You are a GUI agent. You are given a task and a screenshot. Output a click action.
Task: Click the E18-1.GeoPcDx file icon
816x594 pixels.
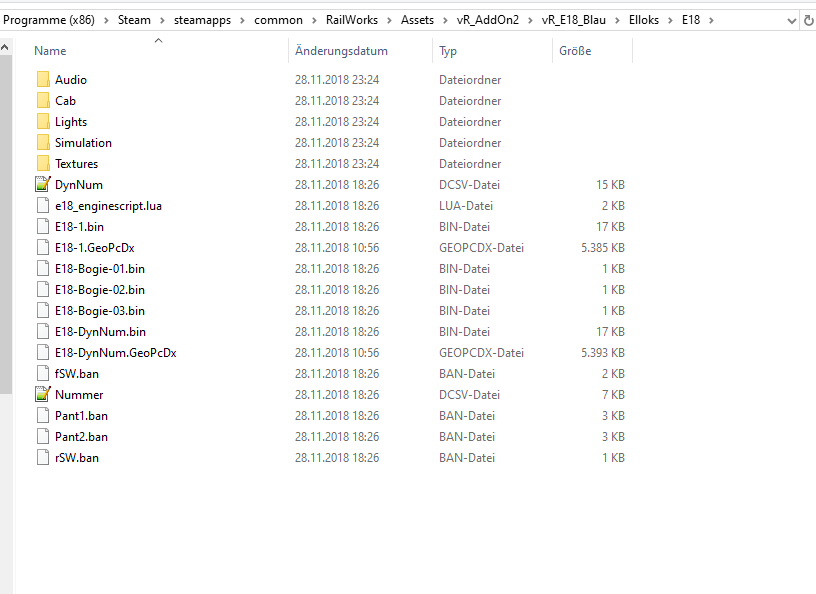point(43,247)
